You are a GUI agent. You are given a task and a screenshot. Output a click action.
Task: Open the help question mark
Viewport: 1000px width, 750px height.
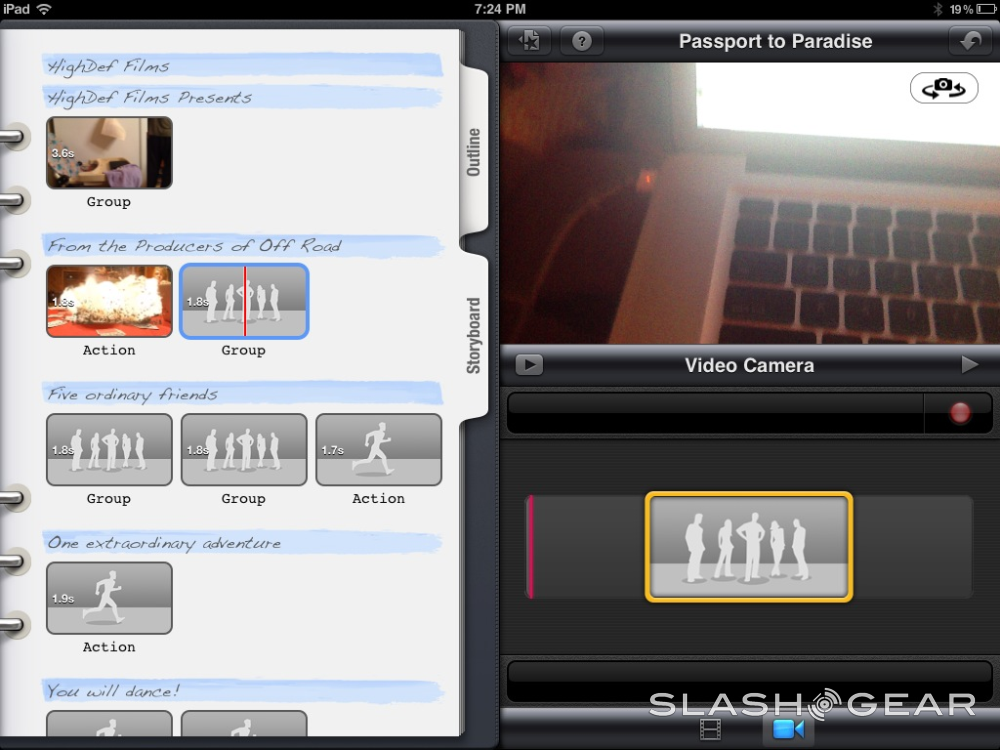click(581, 41)
